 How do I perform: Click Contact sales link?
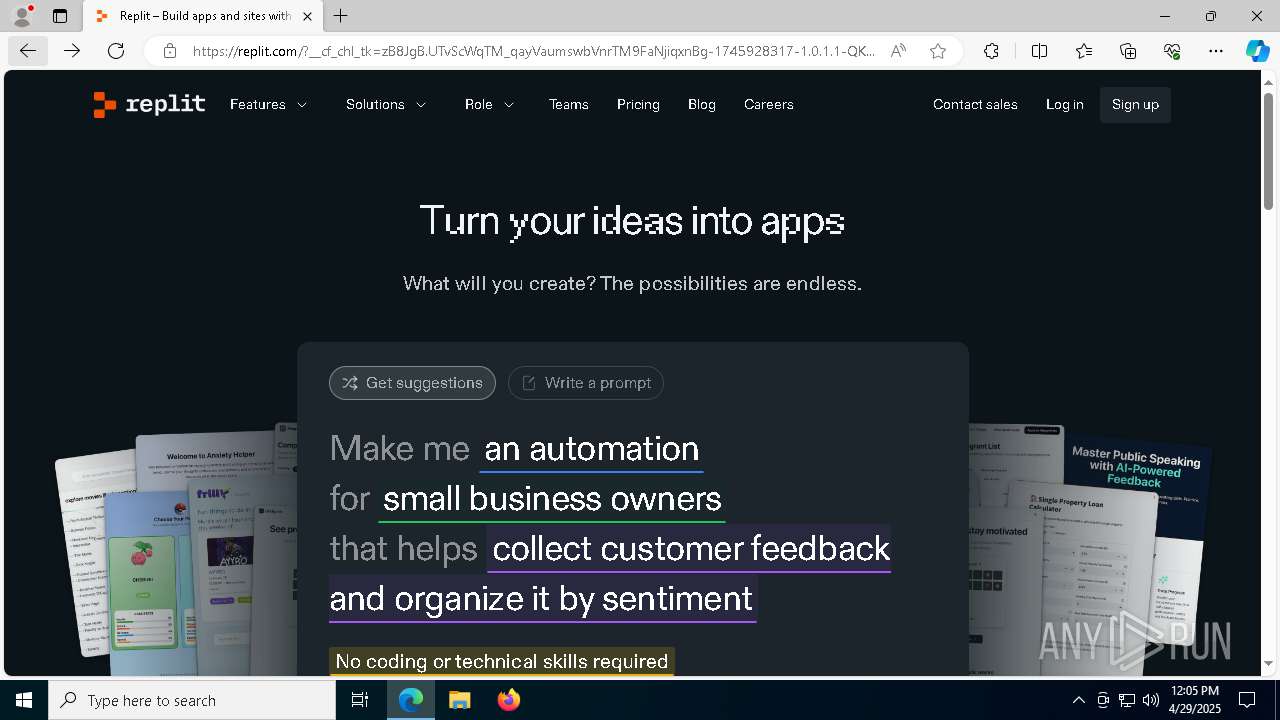(975, 104)
